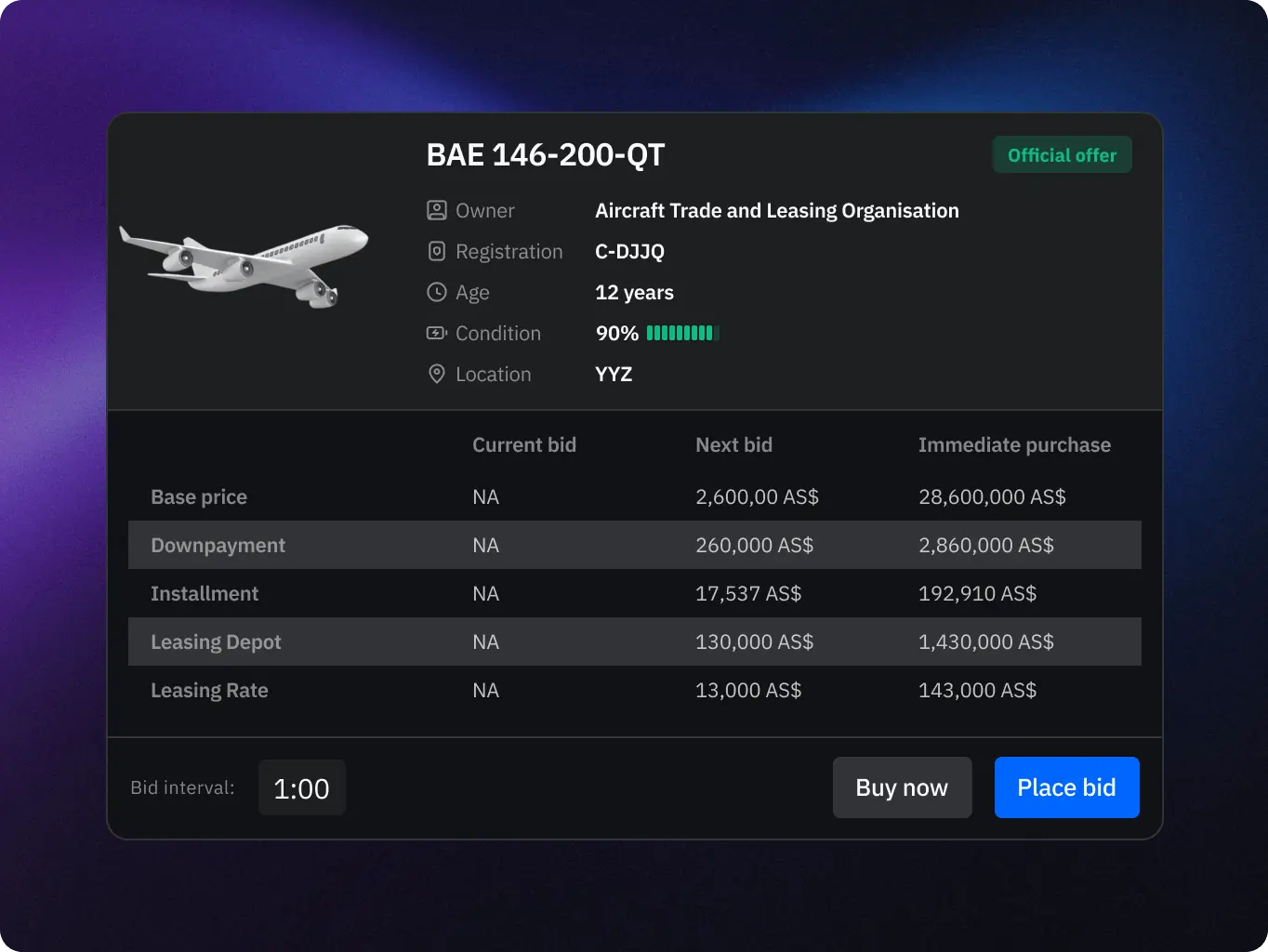Click the Registration badge icon
The width and height of the screenshot is (1268, 952).
click(x=436, y=251)
